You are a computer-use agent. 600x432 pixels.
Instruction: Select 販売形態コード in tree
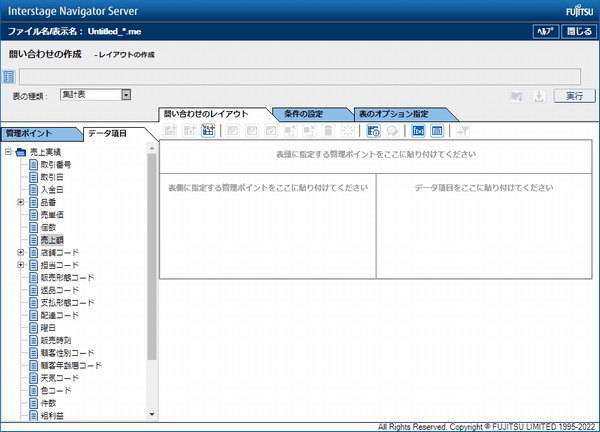pyautogui.click(x=67, y=278)
